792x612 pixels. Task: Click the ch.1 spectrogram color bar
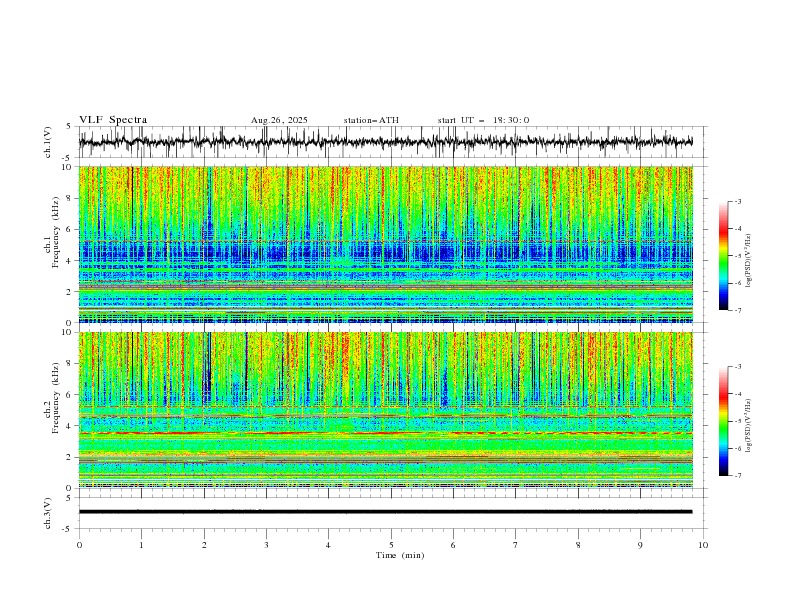pos(724,256)
